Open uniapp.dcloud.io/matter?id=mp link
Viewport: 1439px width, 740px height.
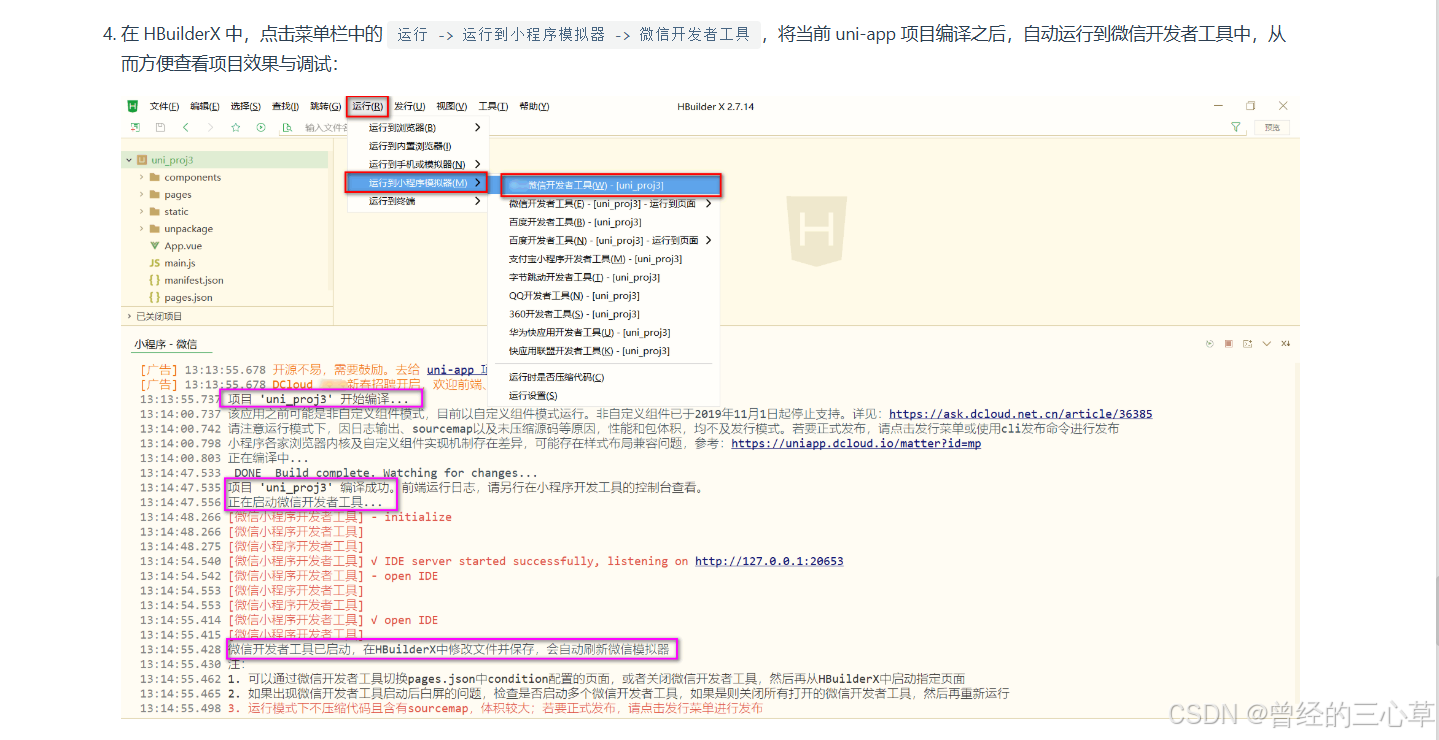(856, 443)
